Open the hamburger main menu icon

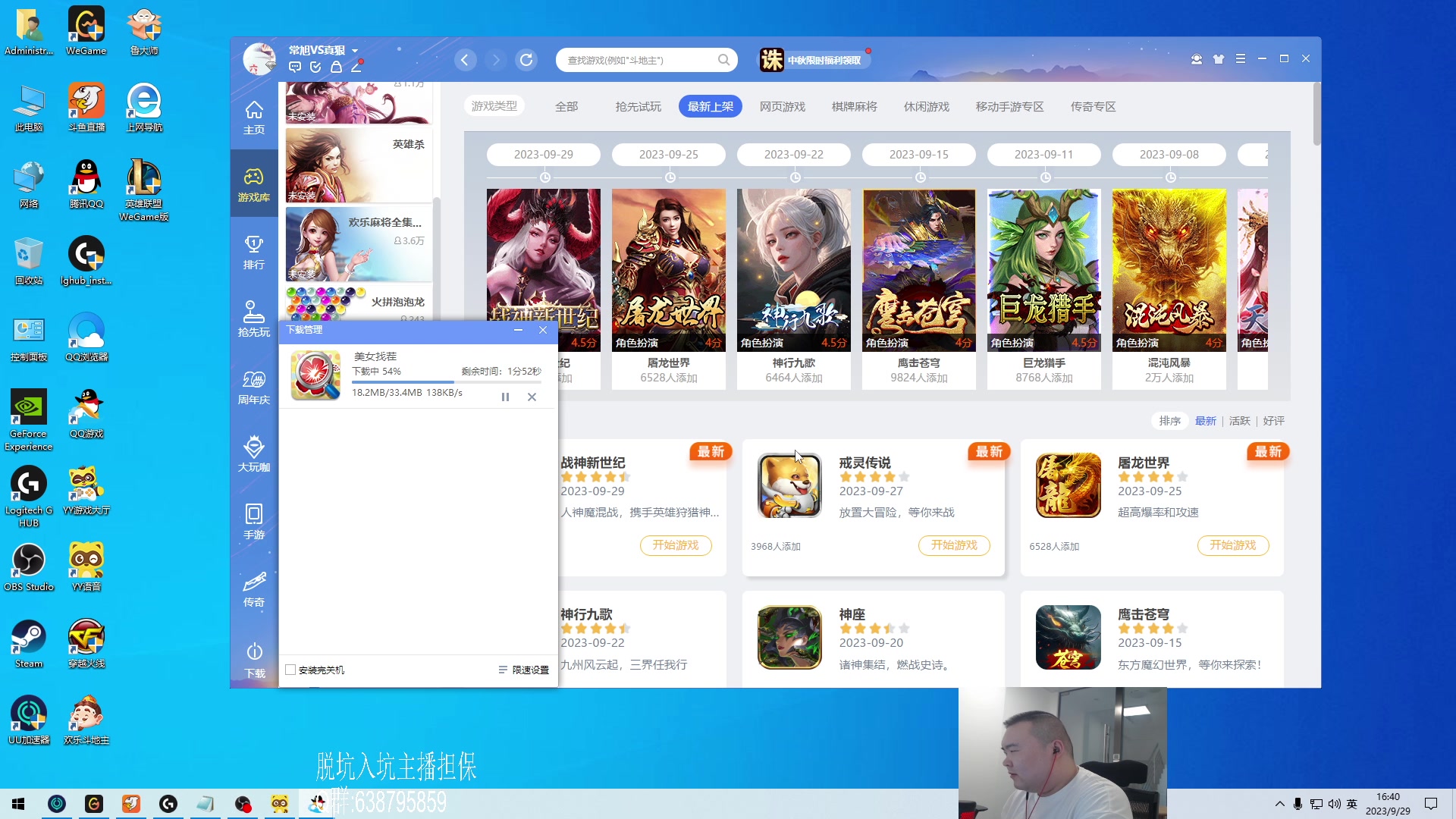[1241, 59]
